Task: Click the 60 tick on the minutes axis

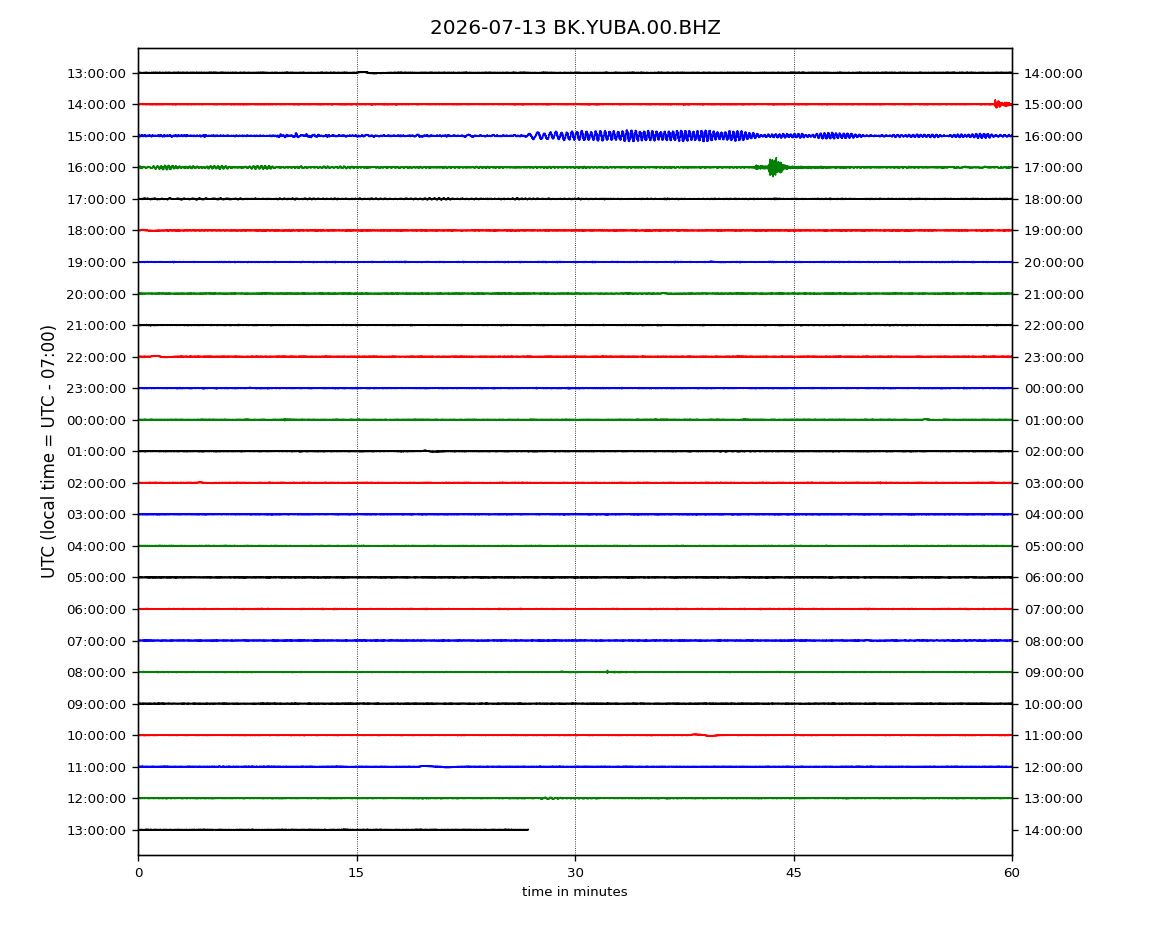Action: (x=1012, y=872)
